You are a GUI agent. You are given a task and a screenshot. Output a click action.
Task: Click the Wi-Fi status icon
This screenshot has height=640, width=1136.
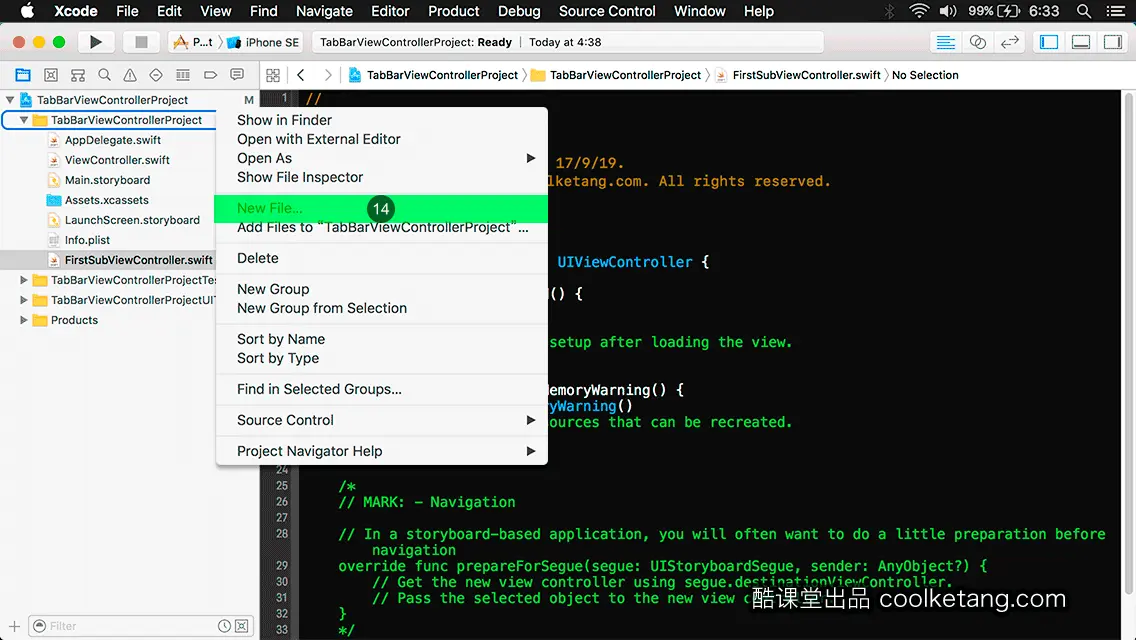coord(919,11)
